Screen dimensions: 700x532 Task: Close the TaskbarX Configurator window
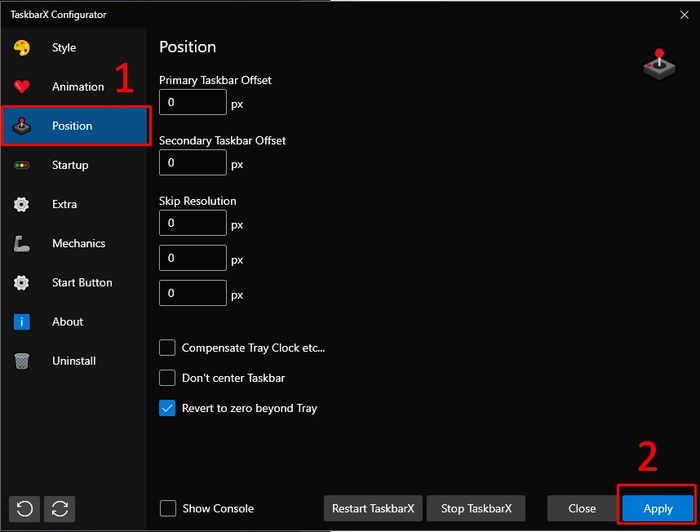point(684,15)
